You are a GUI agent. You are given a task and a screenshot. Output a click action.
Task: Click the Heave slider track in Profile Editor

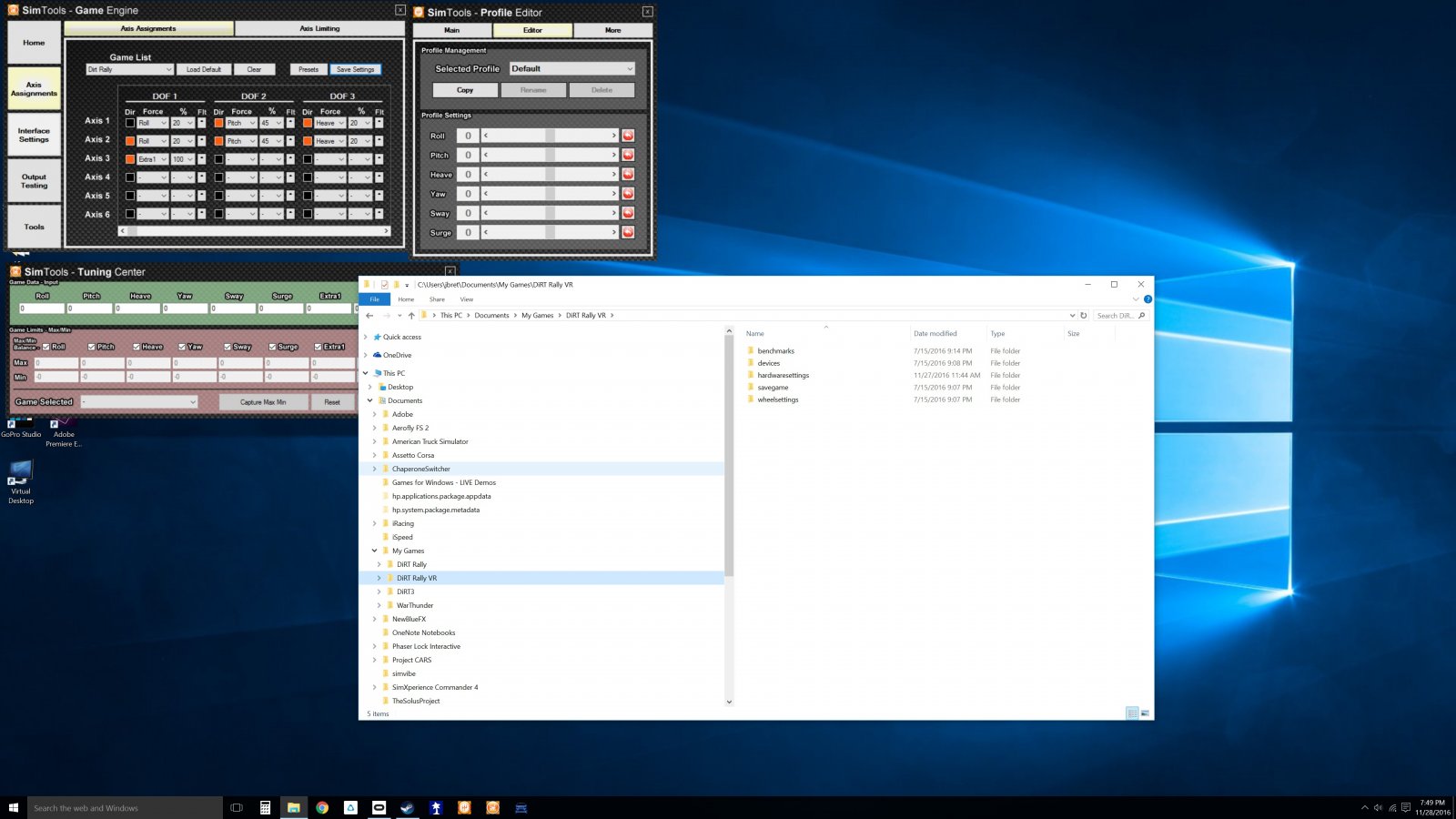(550, 174)
